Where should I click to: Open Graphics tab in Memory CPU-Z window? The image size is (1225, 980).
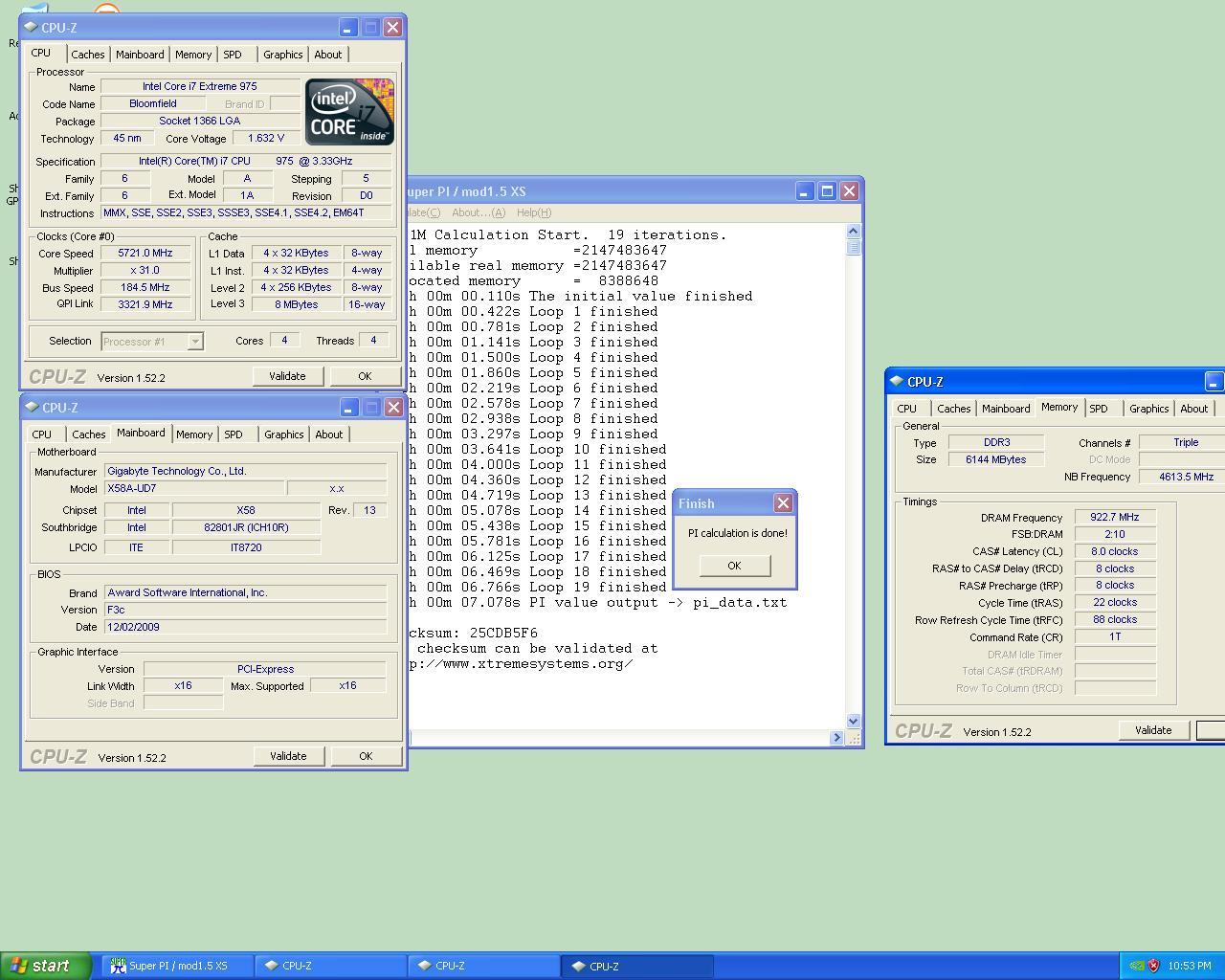point(1149,409)
